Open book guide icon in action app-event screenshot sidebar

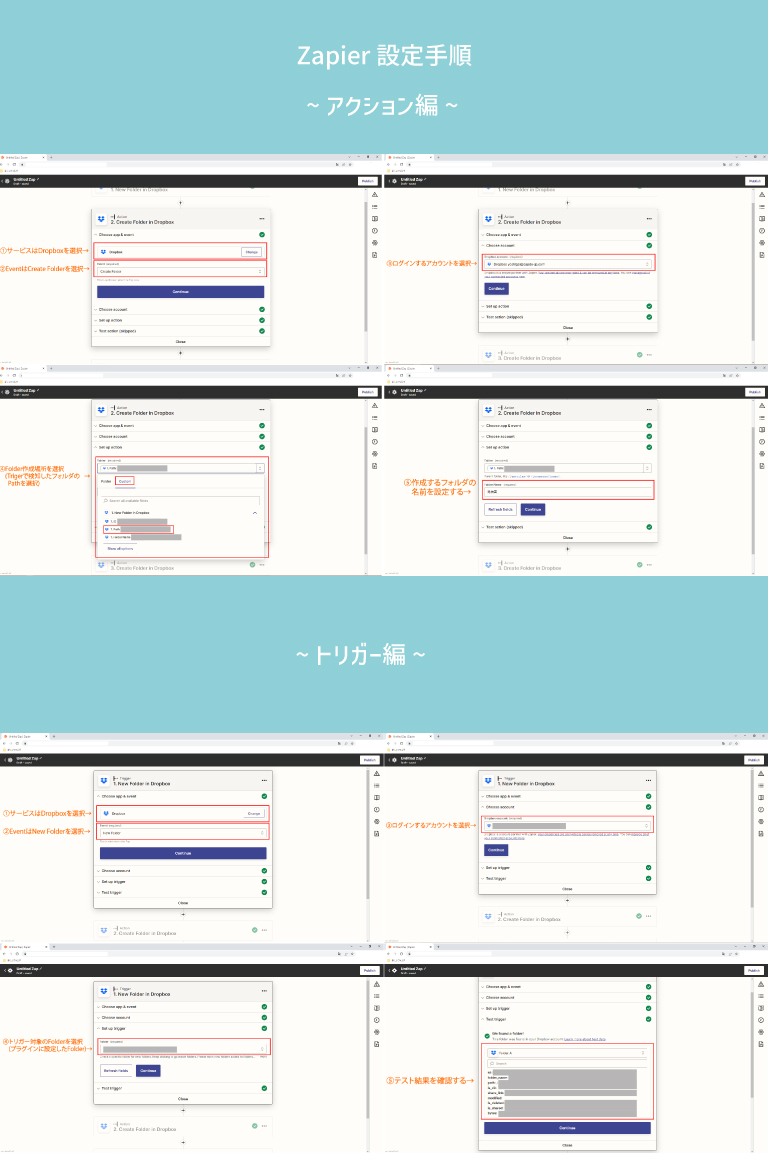pos(374,218)
